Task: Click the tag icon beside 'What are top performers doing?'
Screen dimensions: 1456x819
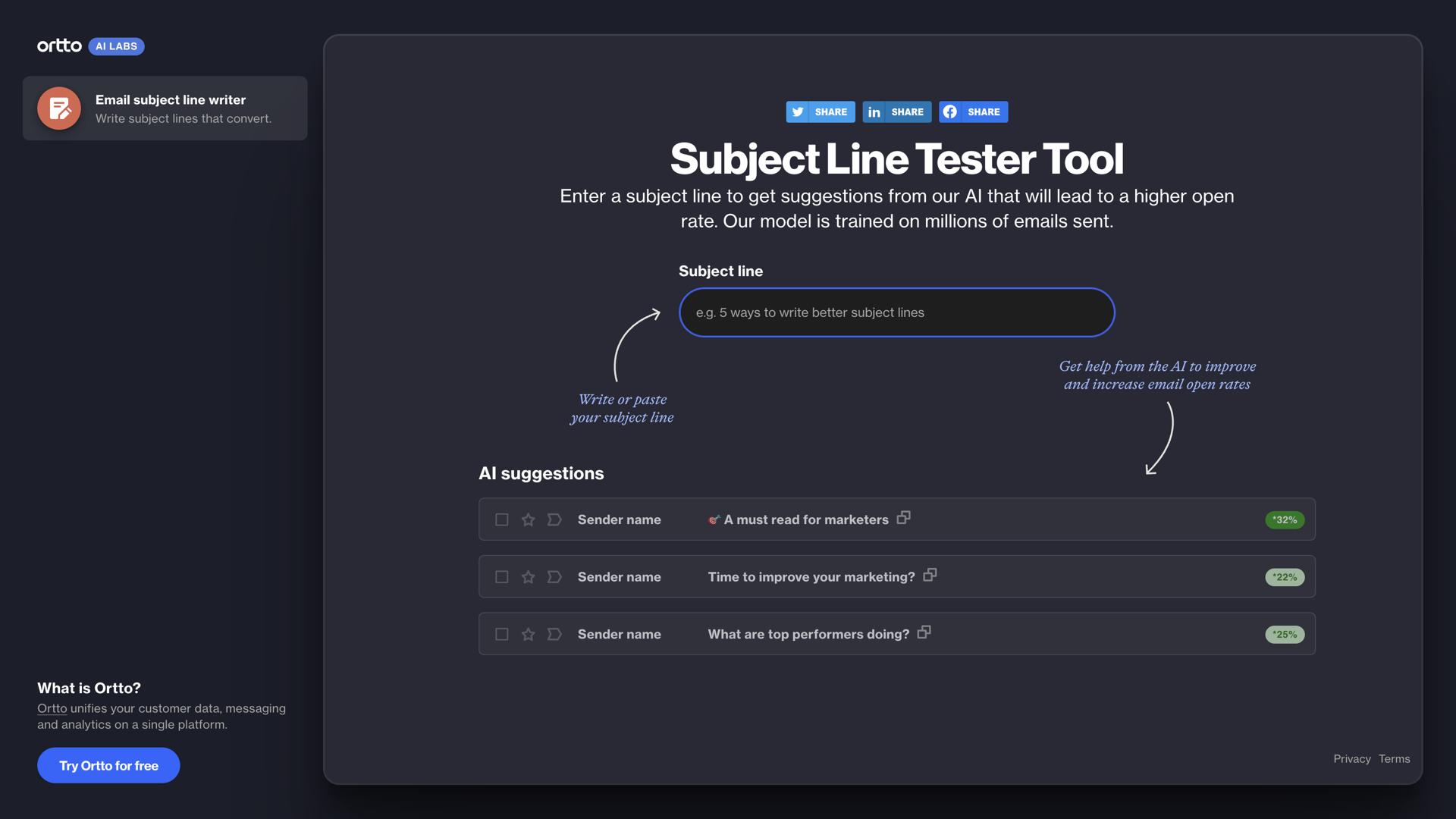Action: tap(554, 634)
